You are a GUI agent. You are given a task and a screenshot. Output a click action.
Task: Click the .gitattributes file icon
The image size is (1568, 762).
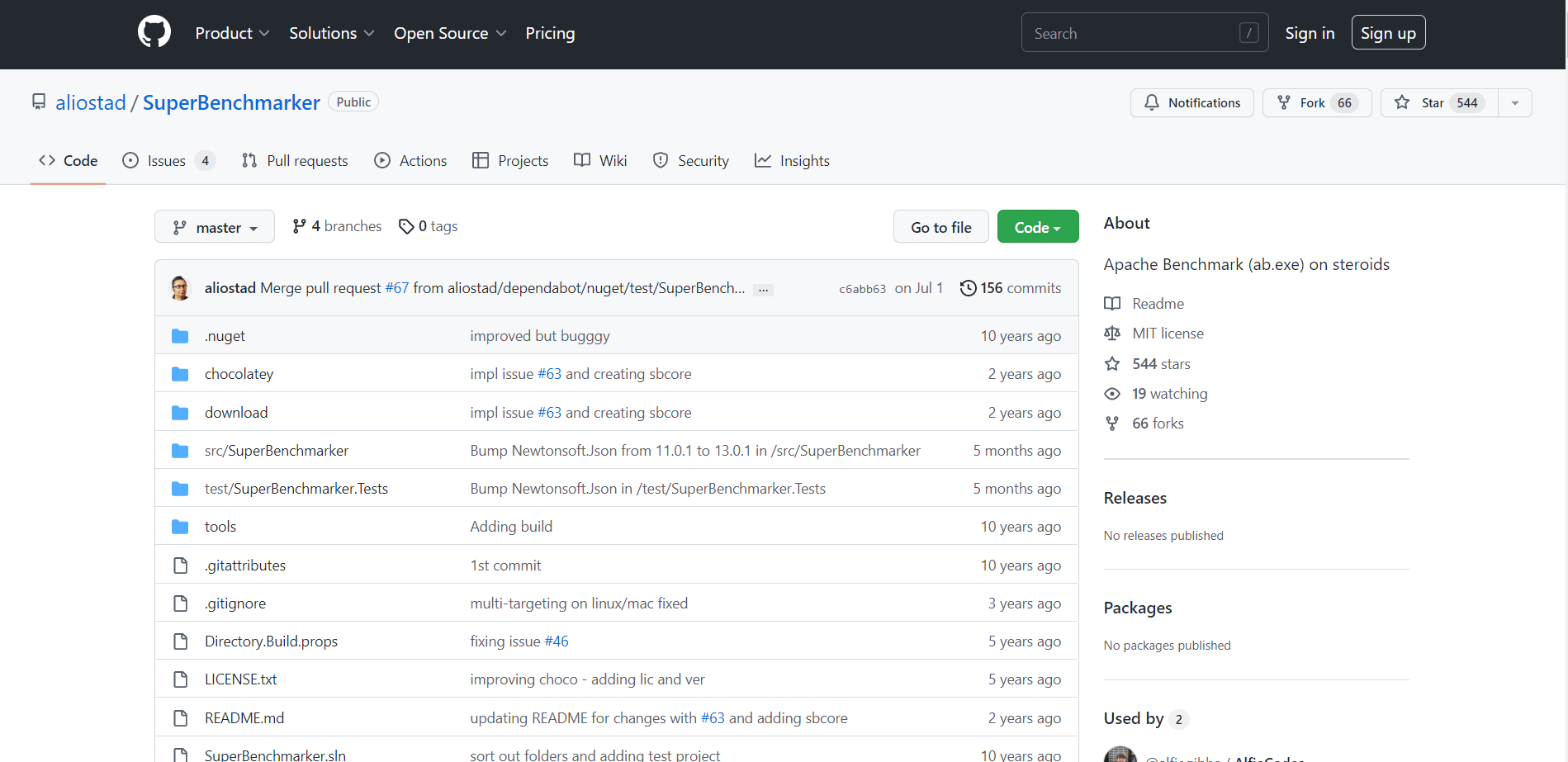point(180,566)
